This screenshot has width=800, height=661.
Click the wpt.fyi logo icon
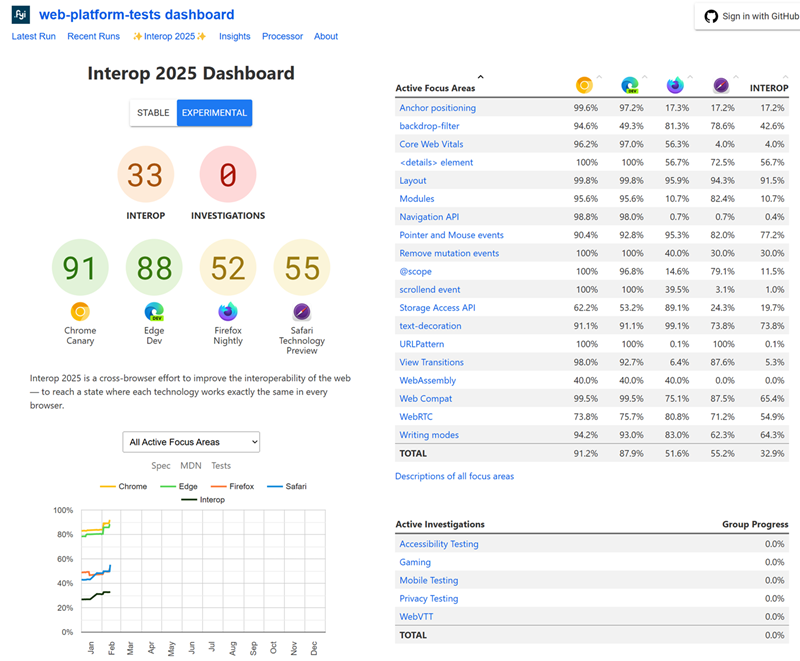(21, 15)
